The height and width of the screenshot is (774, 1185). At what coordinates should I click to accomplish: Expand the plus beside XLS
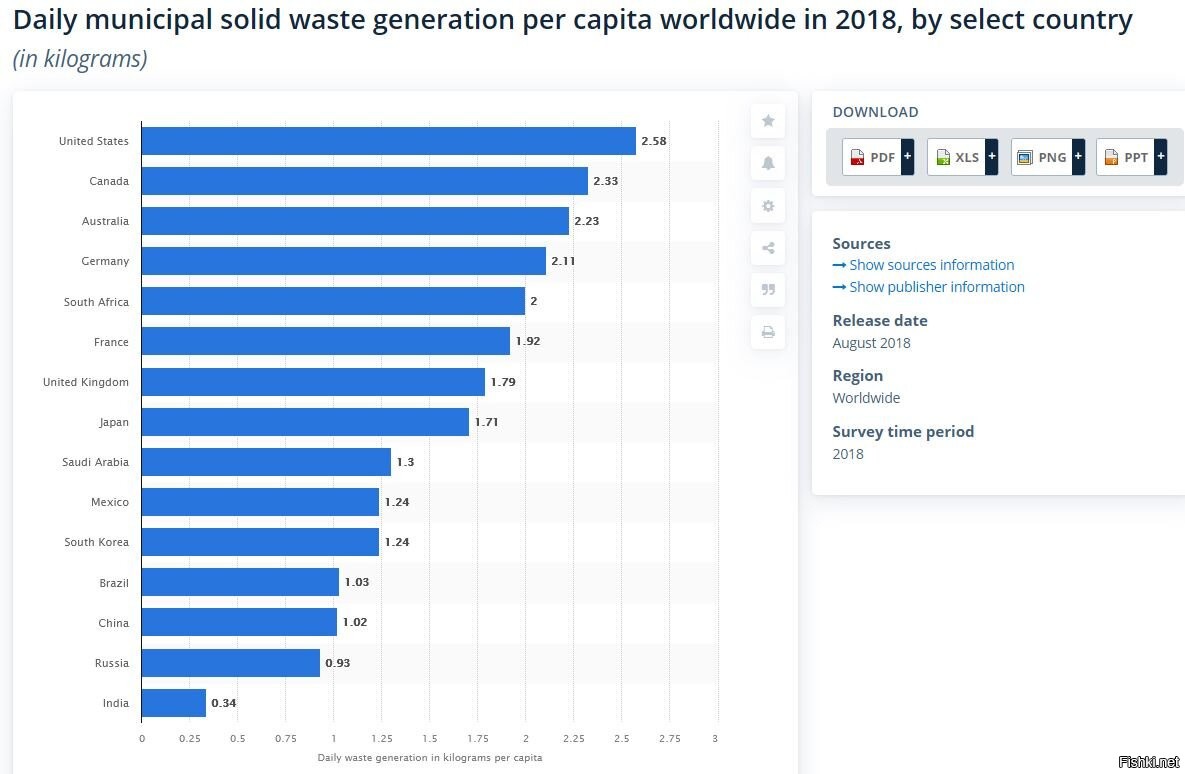992,157
